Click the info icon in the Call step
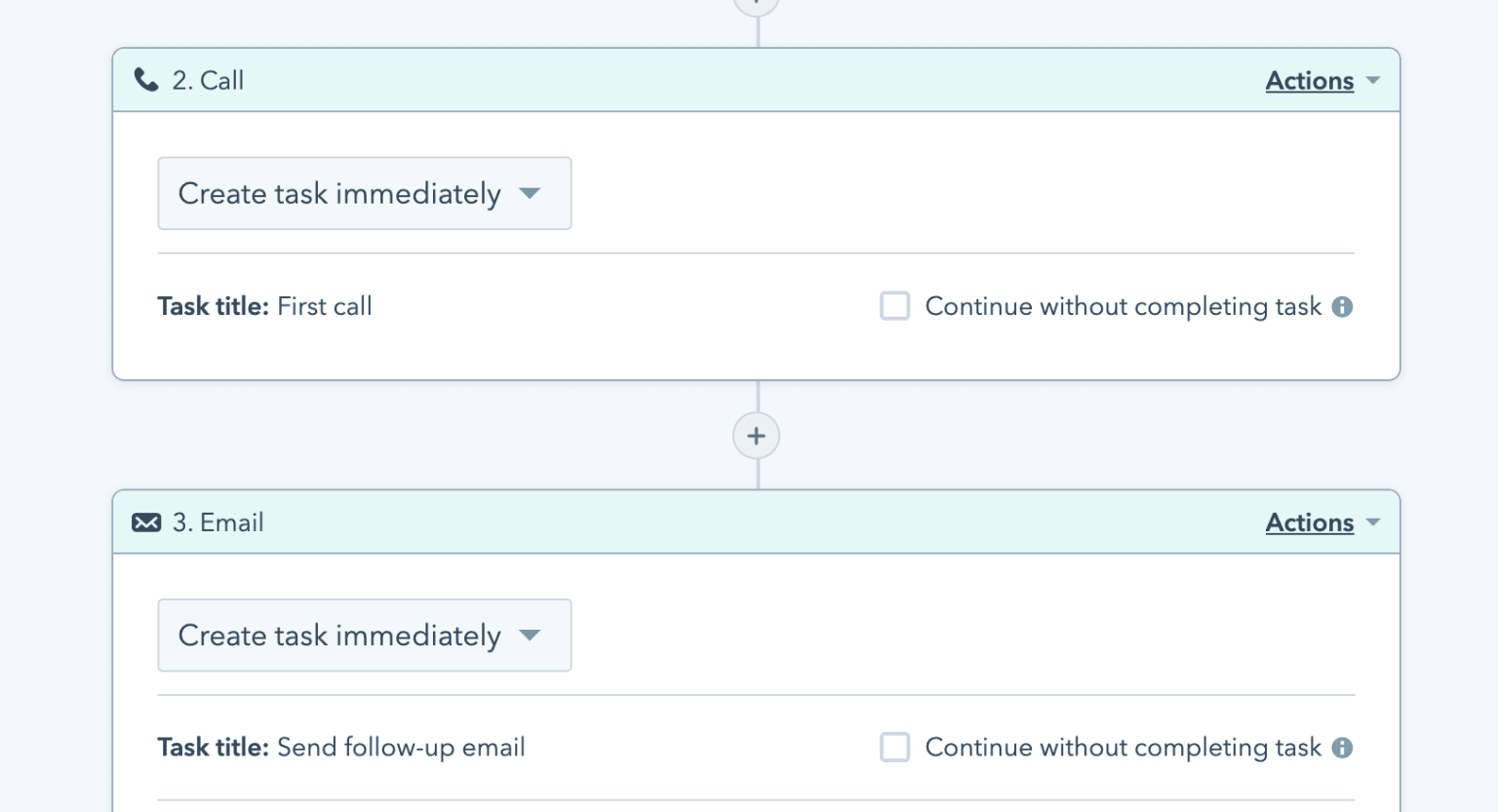1498x812 pixels. (x=1343, y=307)
